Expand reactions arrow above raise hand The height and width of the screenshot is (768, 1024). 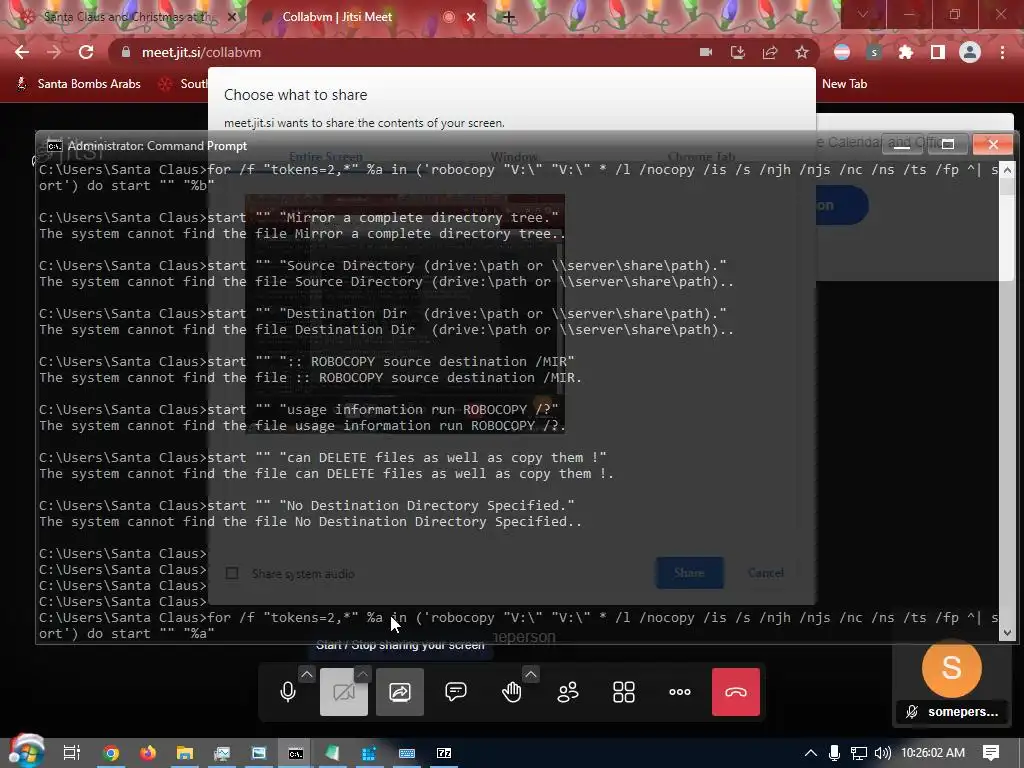[x=531, y=674]
